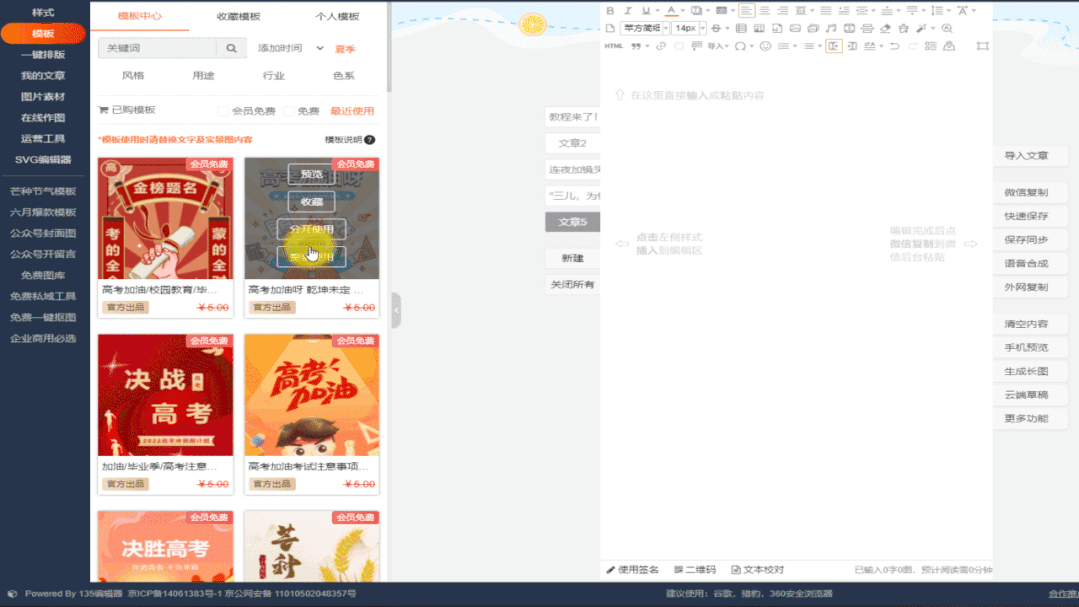Switch to the 收藏模板 tab
The width and height of the screenshot is (1079, 607).
(x=239, y=16)
